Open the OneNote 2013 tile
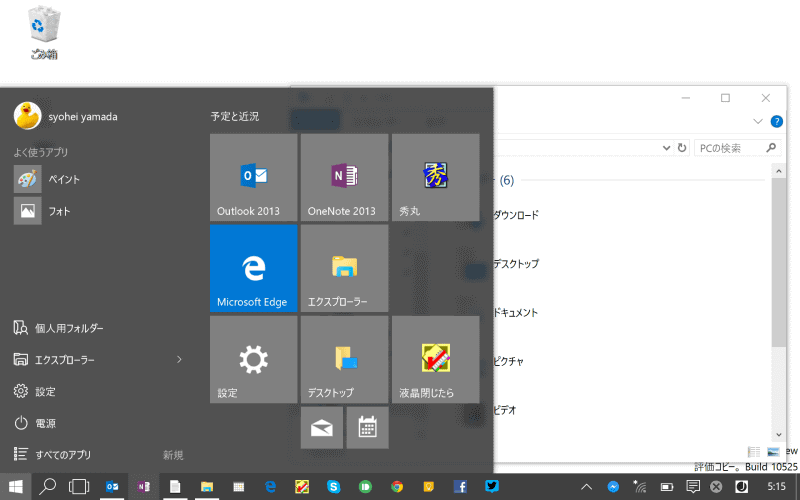This screenshot has height=500, width=800. (344, 177)
